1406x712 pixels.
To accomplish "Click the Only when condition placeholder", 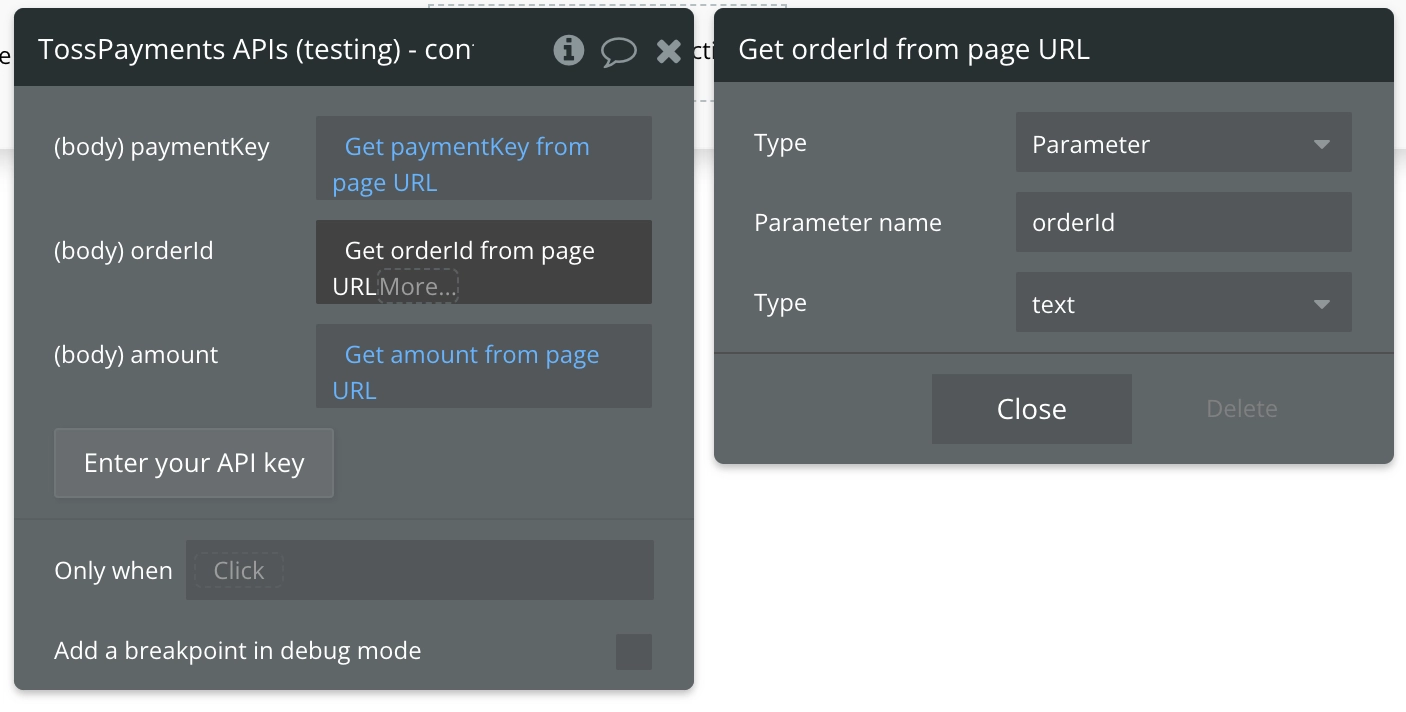I will (238, 571).
